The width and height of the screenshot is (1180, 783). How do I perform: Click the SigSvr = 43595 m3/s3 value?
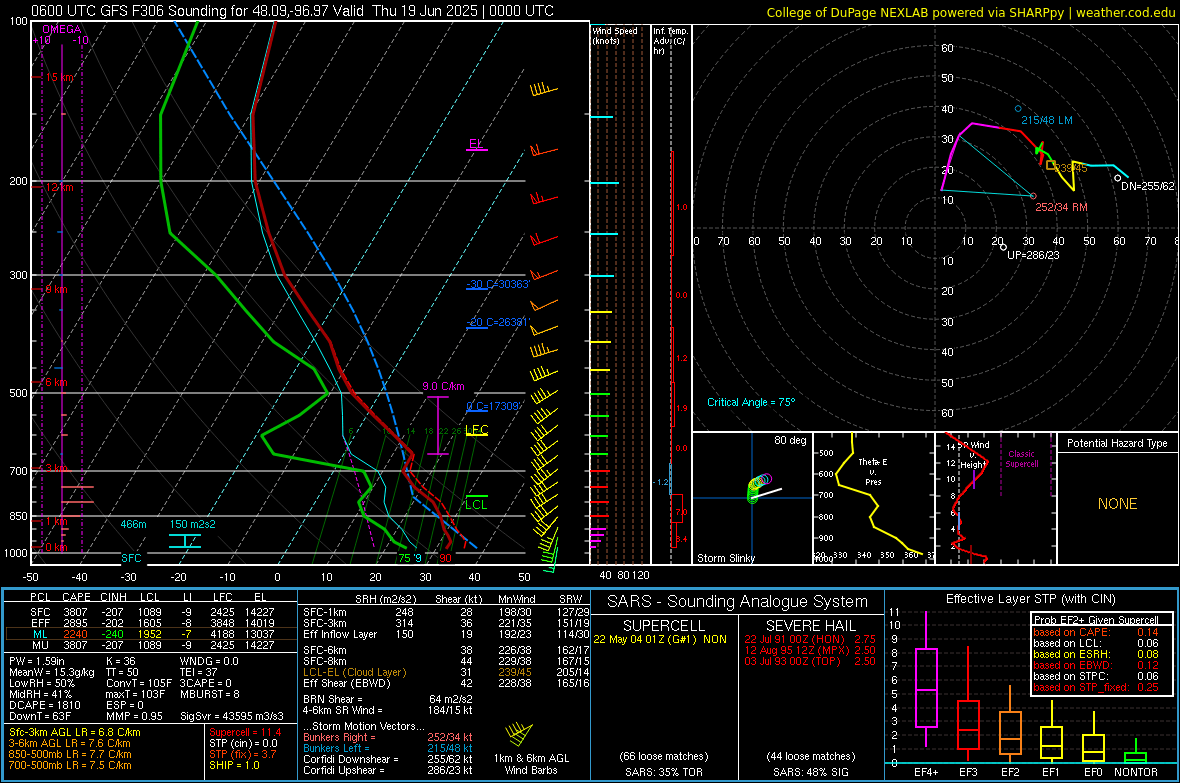pos(233,716)
